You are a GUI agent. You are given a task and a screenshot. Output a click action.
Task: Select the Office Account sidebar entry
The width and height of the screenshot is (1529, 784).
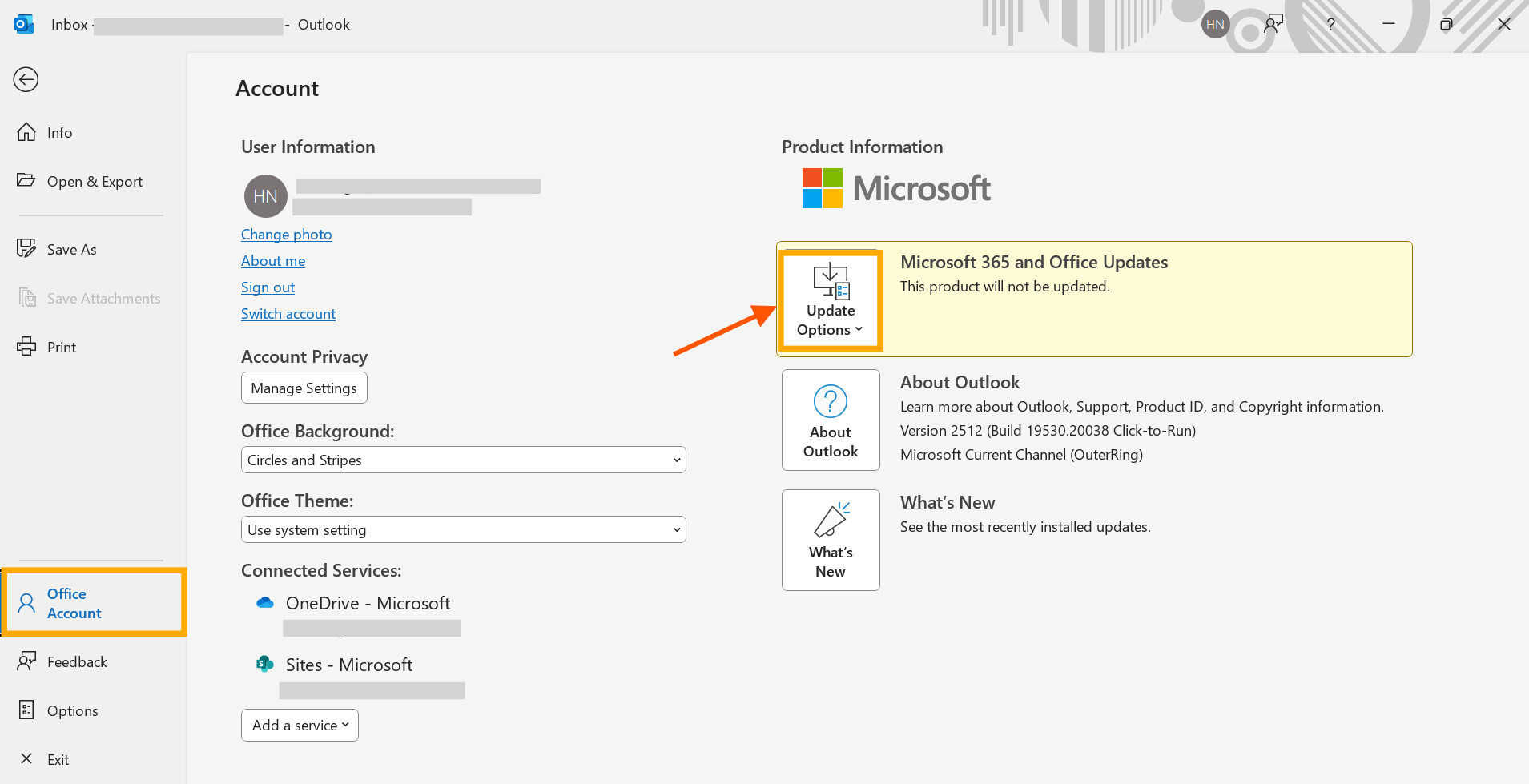[x=74, y=603]
